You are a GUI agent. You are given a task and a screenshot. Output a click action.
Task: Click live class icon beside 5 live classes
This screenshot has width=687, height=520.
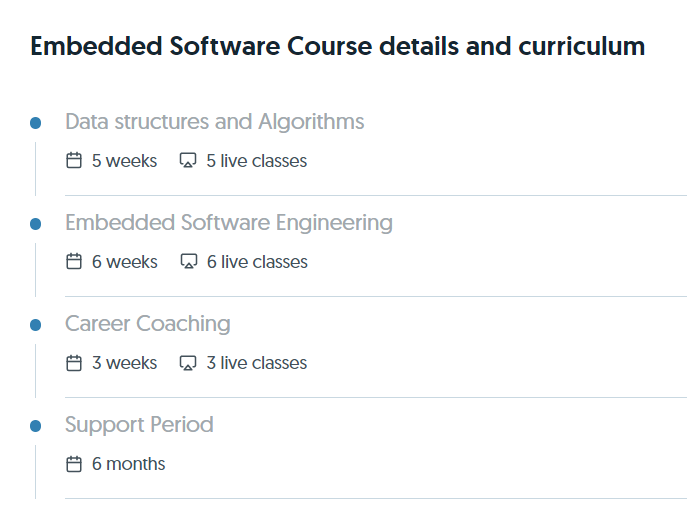click(x=188, y=161)
